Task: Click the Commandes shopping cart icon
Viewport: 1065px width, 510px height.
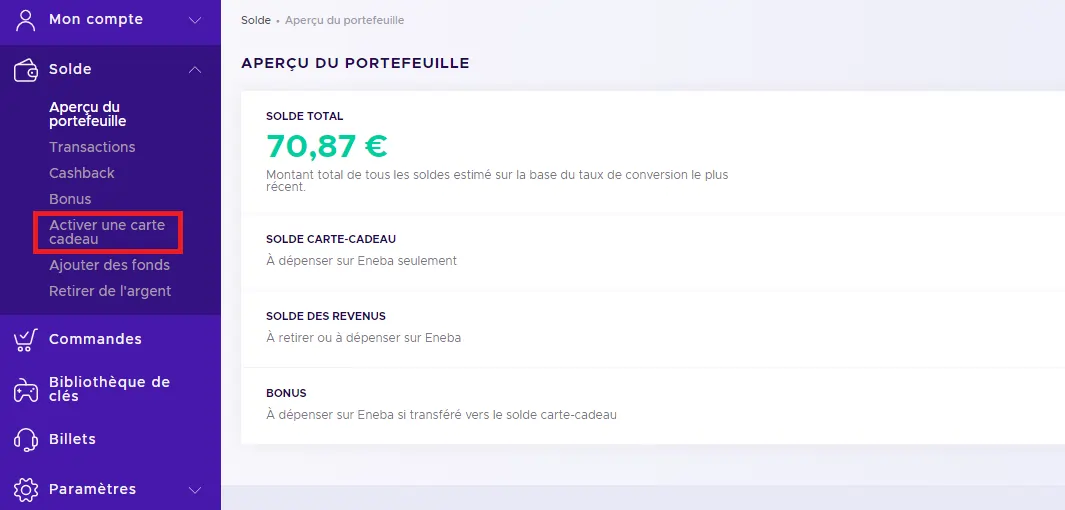Action: pyautogui.click(x=25, y=339)
